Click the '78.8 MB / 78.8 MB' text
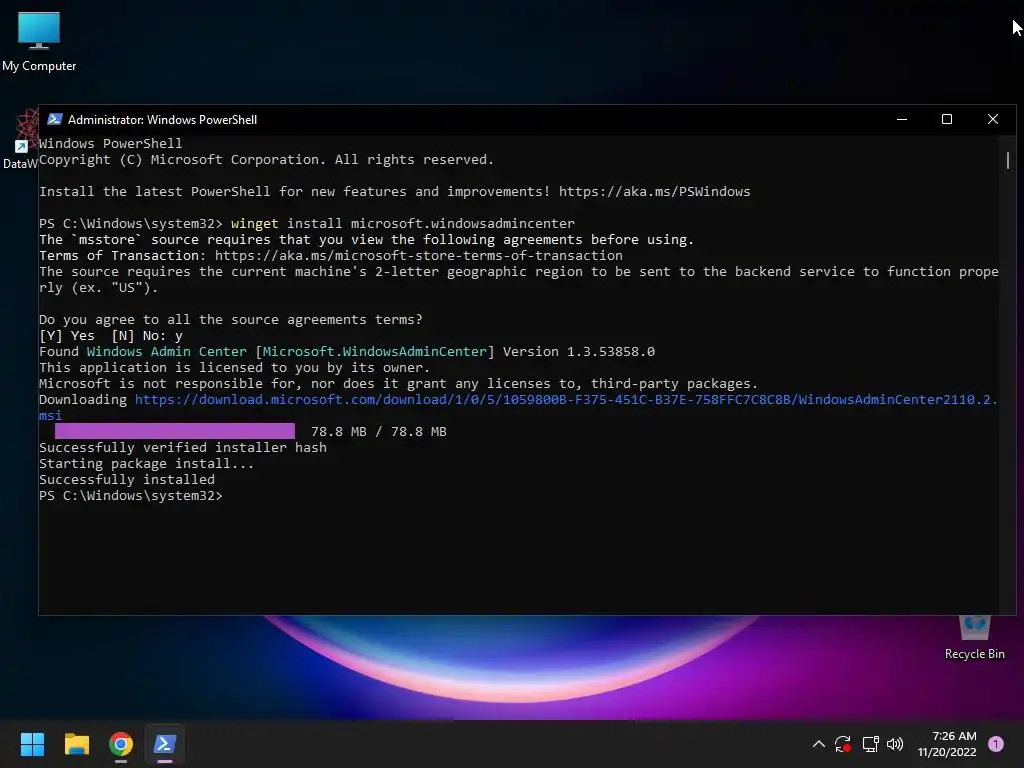 pyautogui.click(x=379, y=432)
